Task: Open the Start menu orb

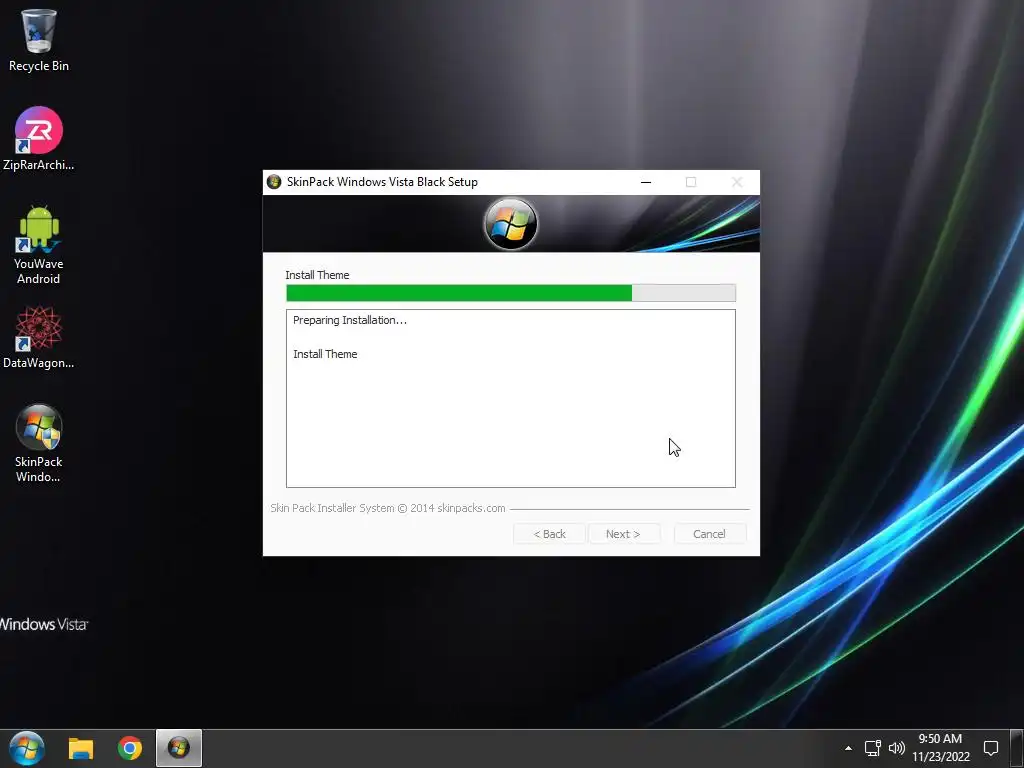Action: tap(27, 748)
